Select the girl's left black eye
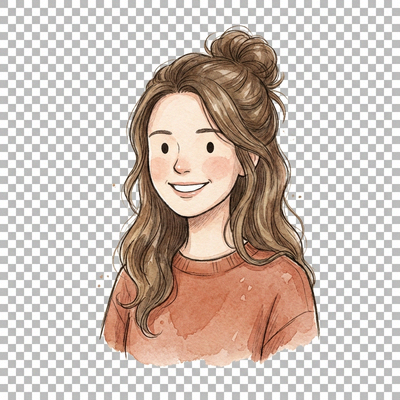This screenshot has width=400, height=400. pos(165,148)
